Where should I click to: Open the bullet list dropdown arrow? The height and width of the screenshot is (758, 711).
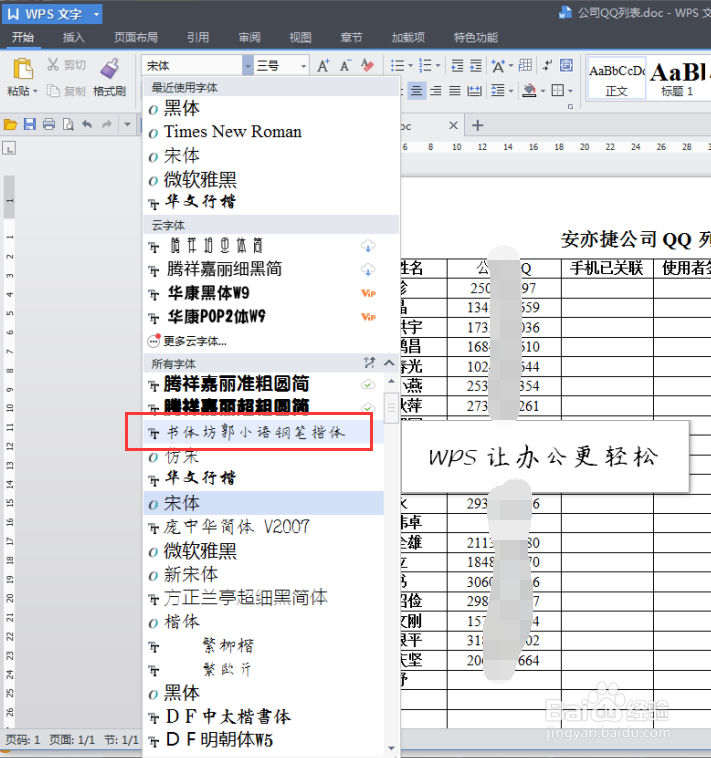(410, 65)
